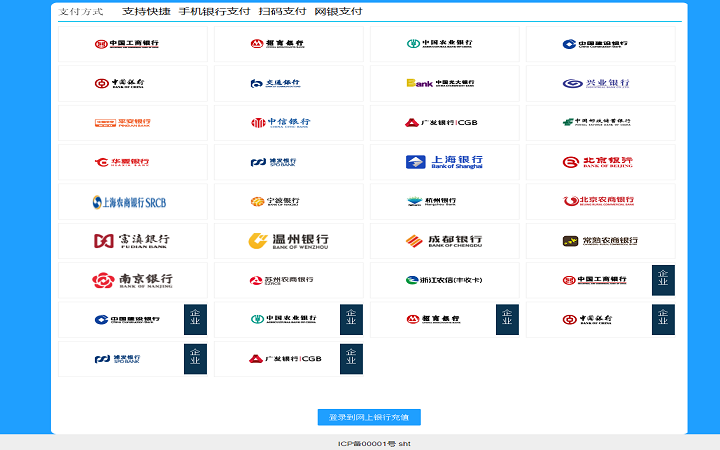720x450 pixels.
Task: Select personal 中国建设银行 without 企业 badge
Action: click(601, 44)
